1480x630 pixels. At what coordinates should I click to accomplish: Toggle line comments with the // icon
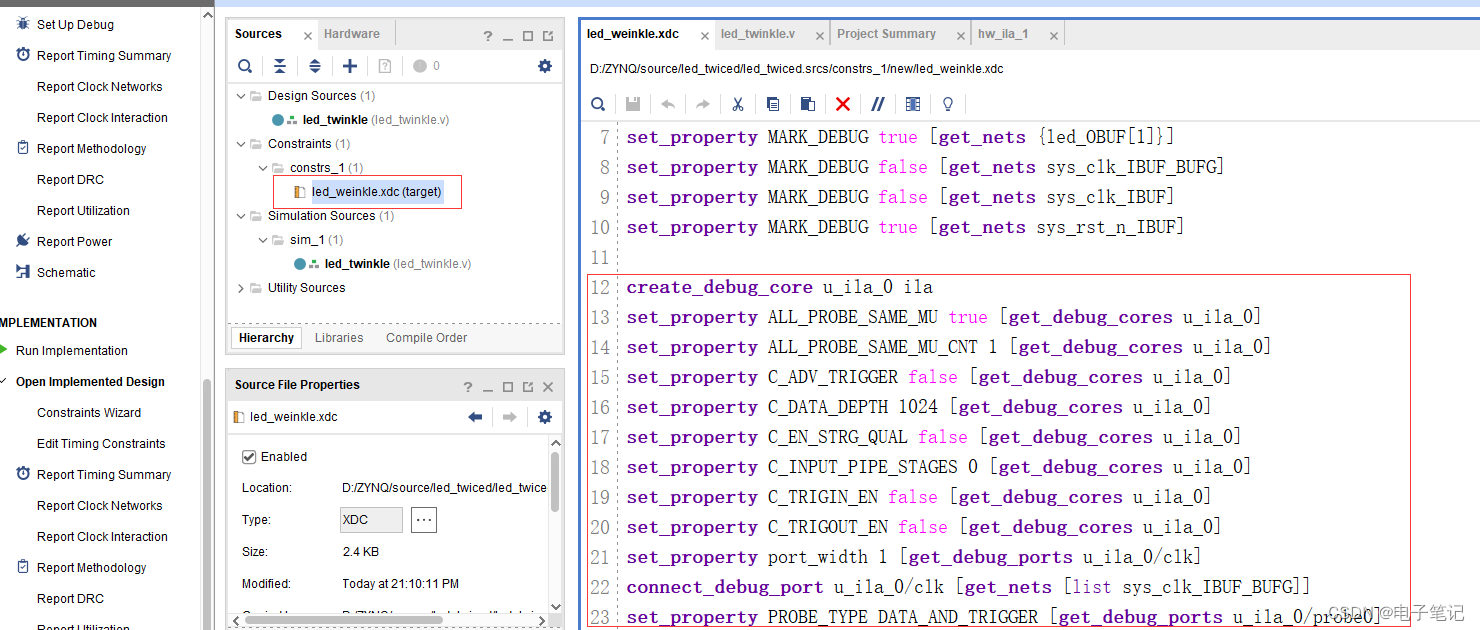tap(878, 104)
